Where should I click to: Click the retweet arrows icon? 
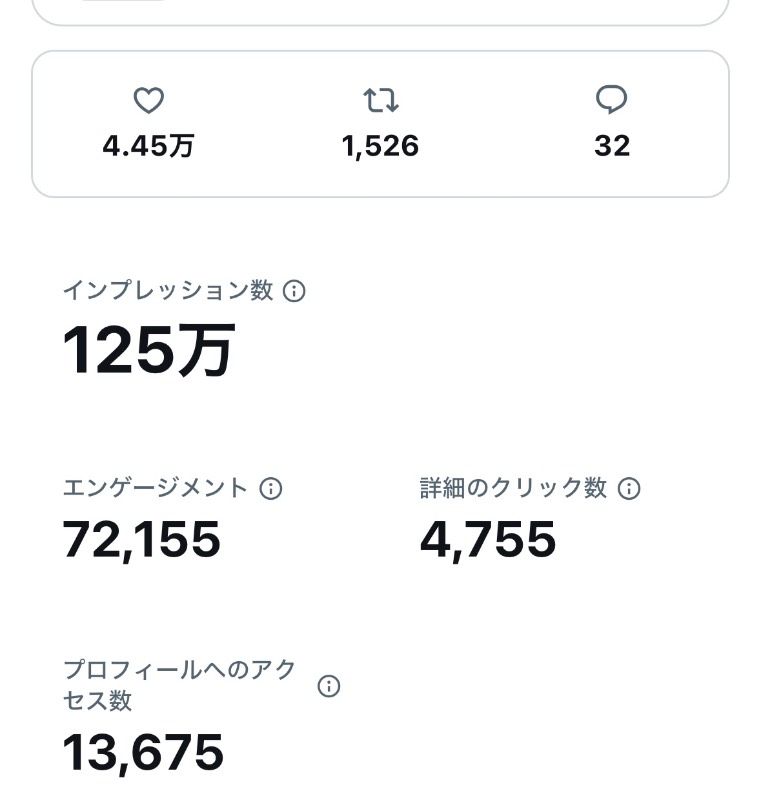(380, 100)
